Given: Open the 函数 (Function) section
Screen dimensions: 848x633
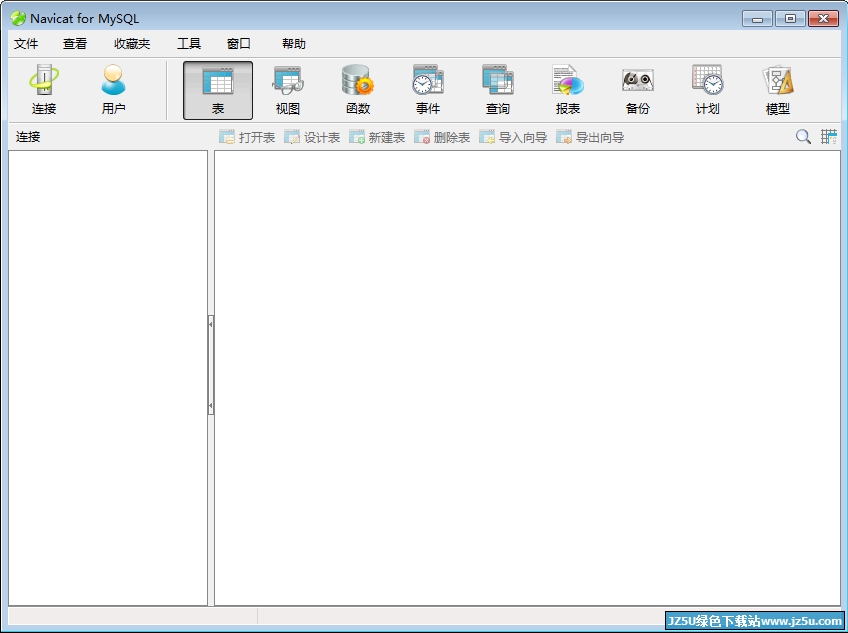Looking at the screenshot, I should 357,90.
